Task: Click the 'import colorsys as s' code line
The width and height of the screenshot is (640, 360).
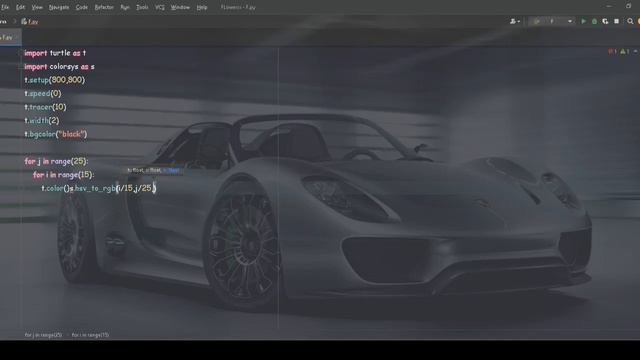Action: tap(59, 67)
